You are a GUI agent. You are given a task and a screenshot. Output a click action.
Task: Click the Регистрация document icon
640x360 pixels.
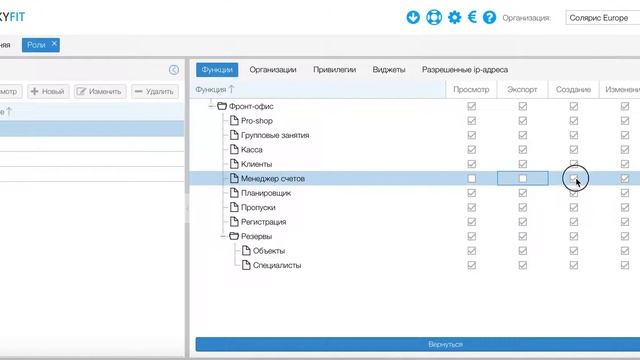[234, 222]
